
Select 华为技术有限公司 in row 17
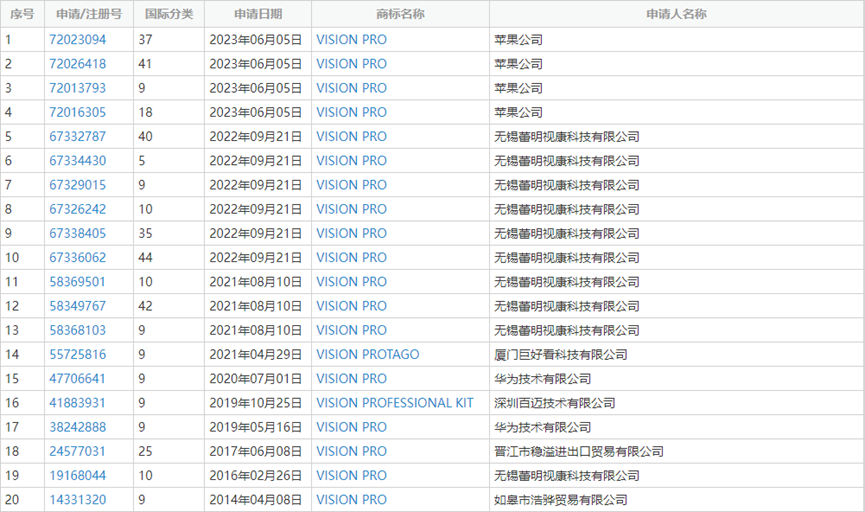tap(542, 428)
